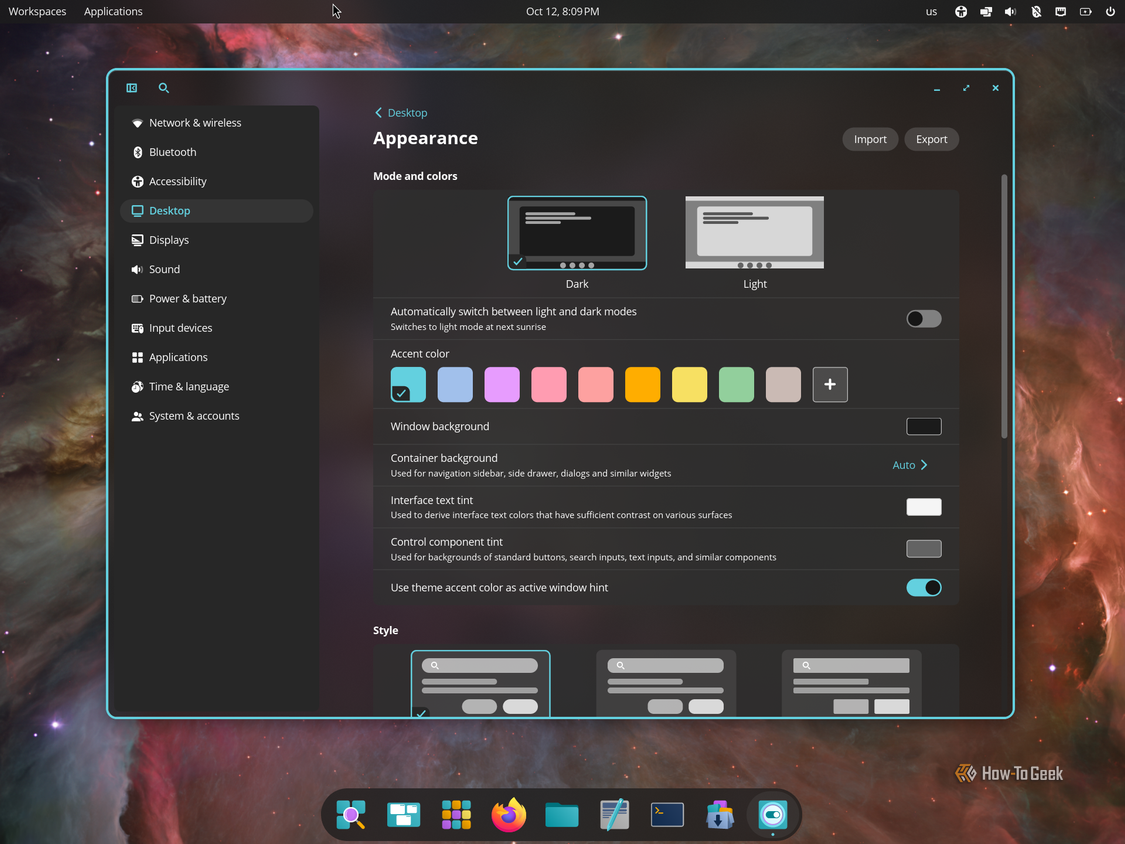Select the beige accent color
Viewport: 1125px width, 844px height.
pyautogui.click(x=783, y=384)
